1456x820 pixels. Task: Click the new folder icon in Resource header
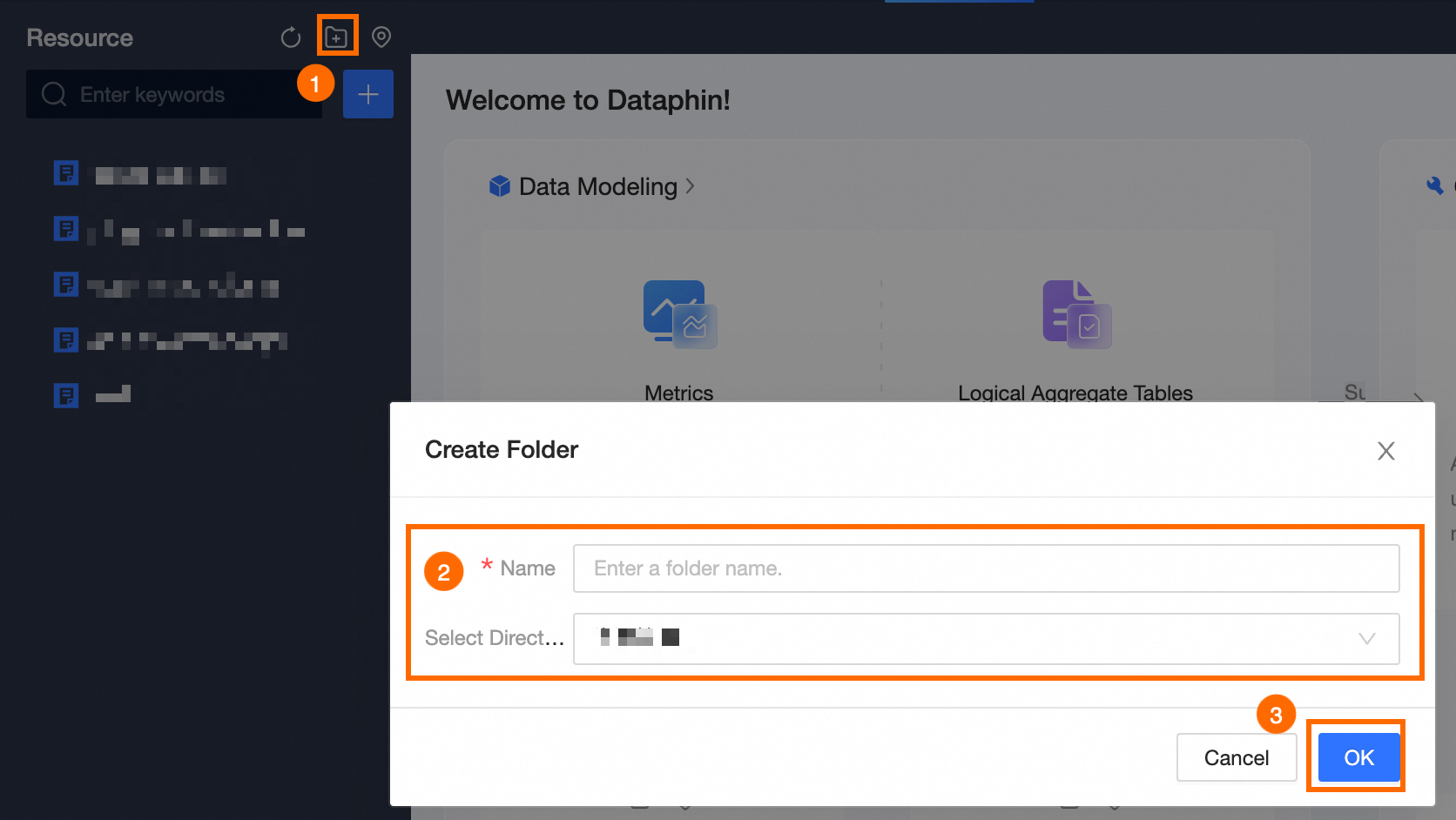(336, 37)
